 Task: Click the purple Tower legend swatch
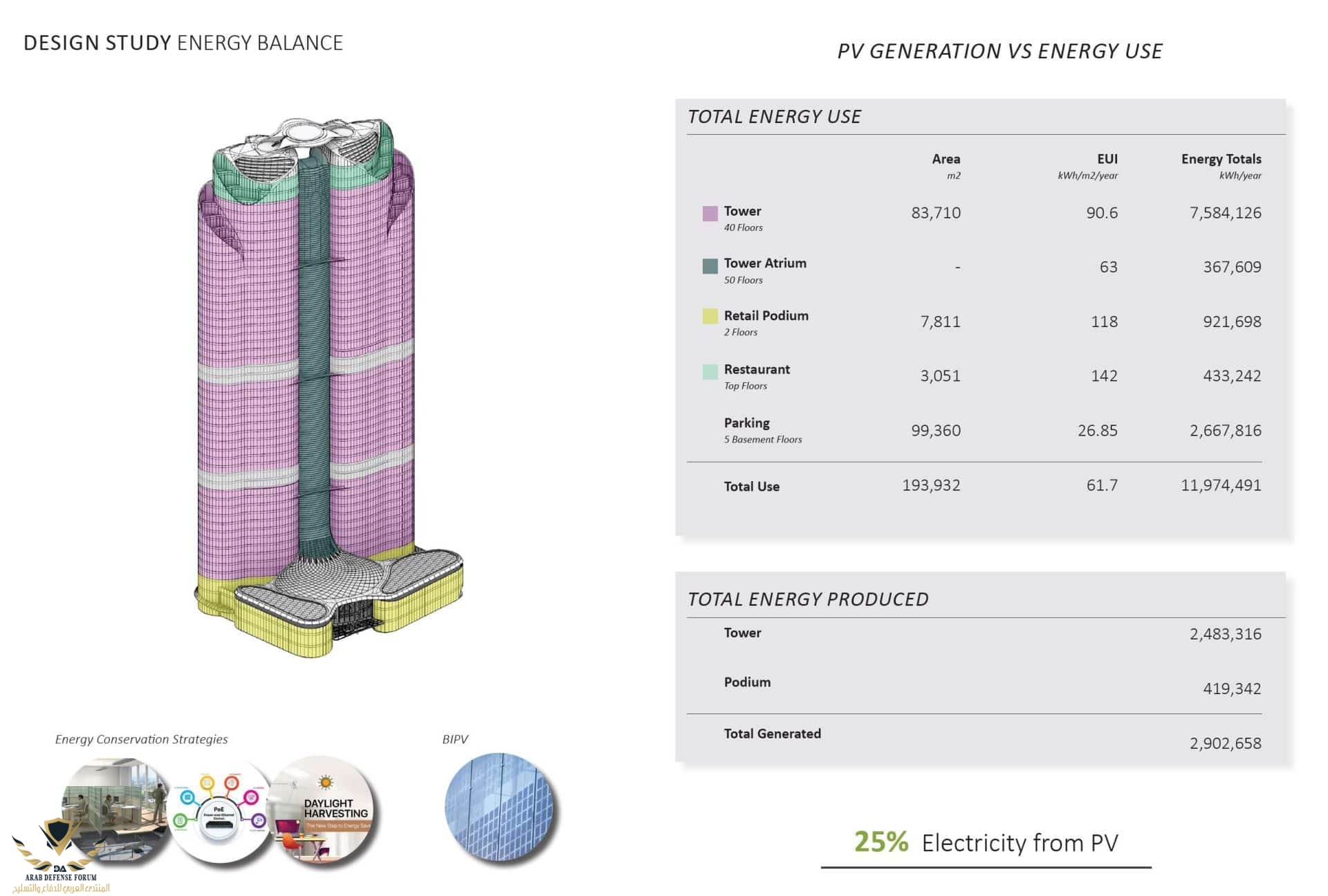pos(710,213)
